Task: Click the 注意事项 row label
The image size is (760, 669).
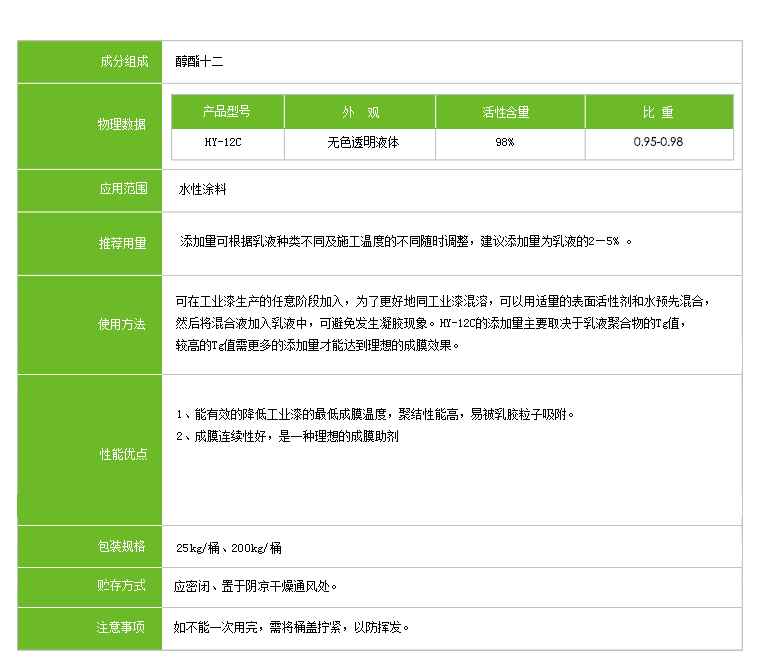Action: click(122, 628)
